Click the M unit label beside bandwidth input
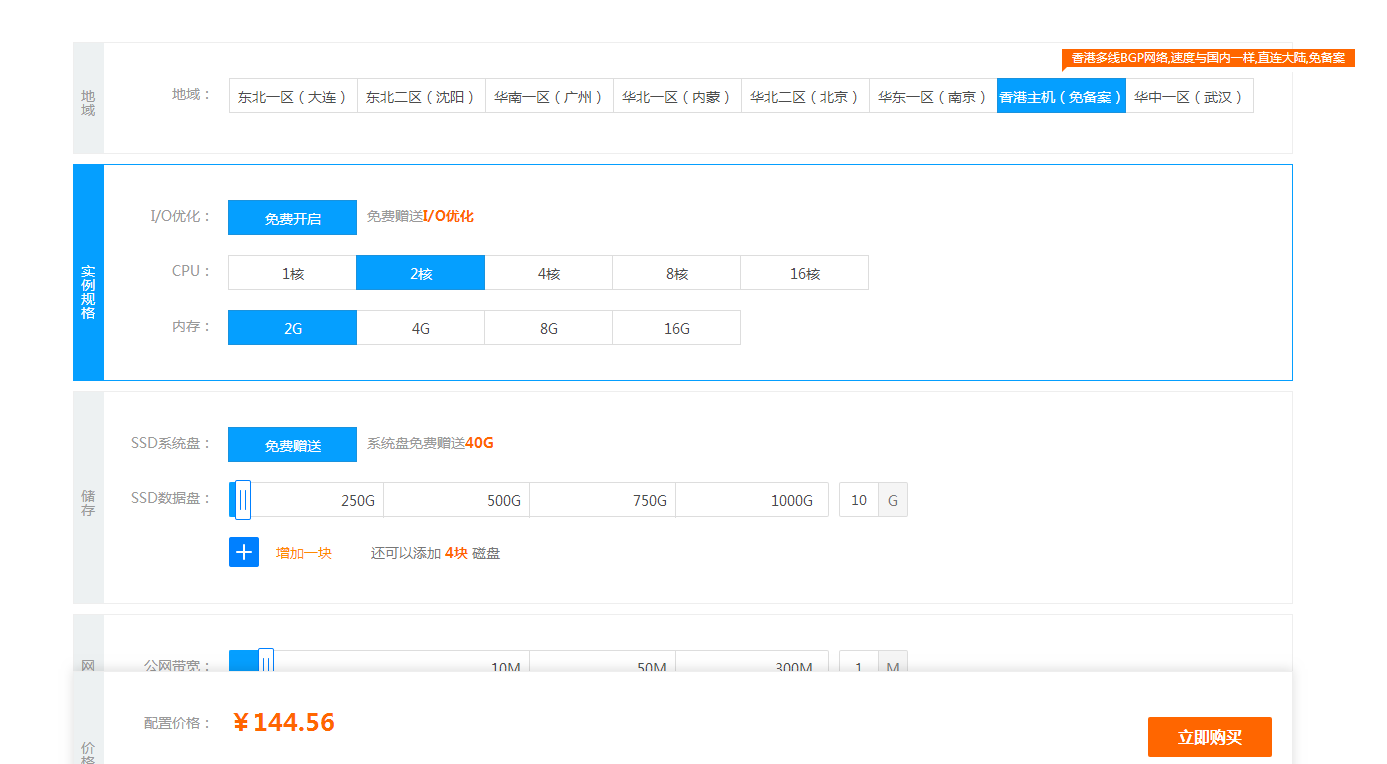The image size is (1387, 764). click(x=893, y=666)
